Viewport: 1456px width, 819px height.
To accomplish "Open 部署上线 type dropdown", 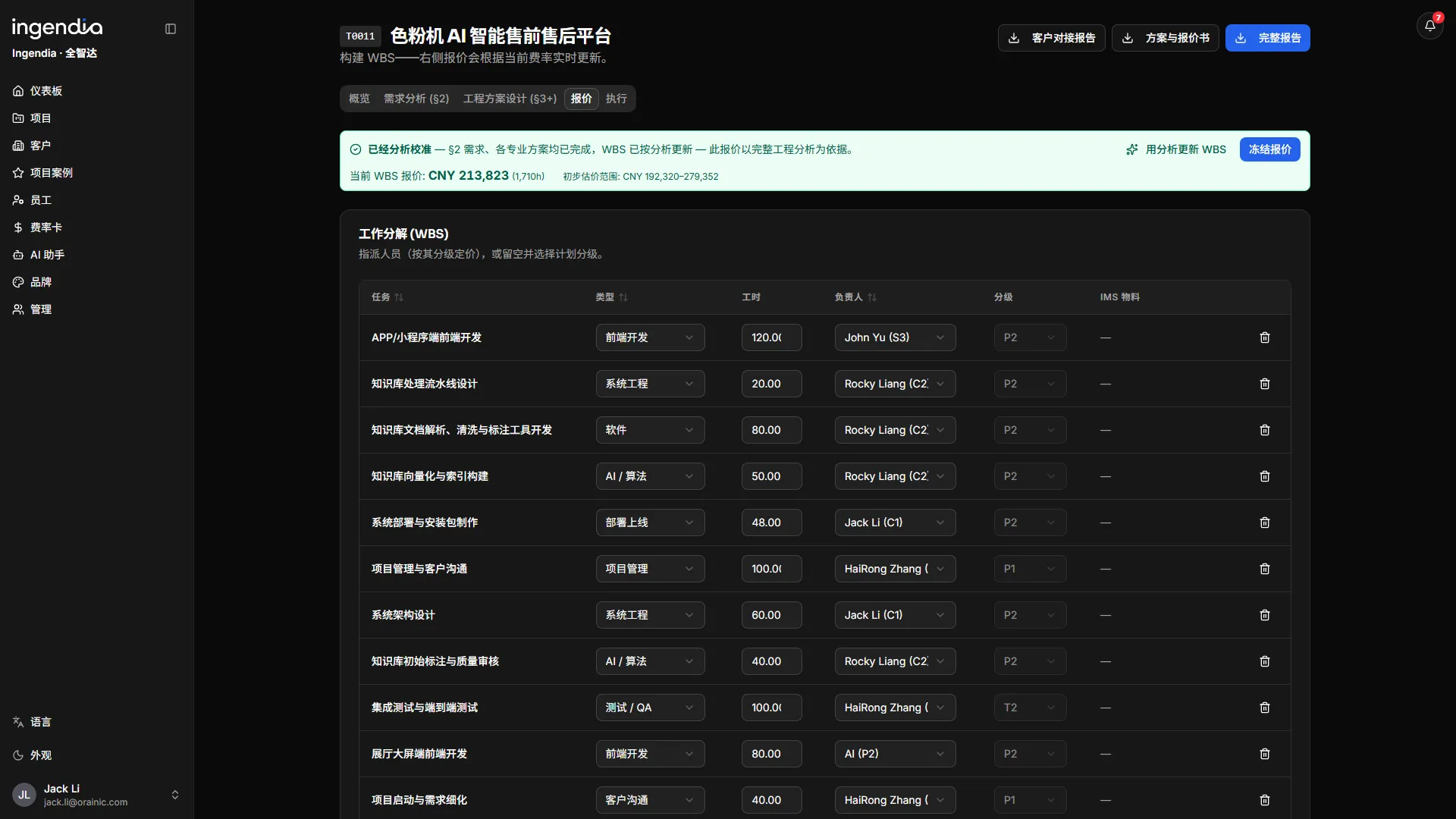I will tap(650, 522).
